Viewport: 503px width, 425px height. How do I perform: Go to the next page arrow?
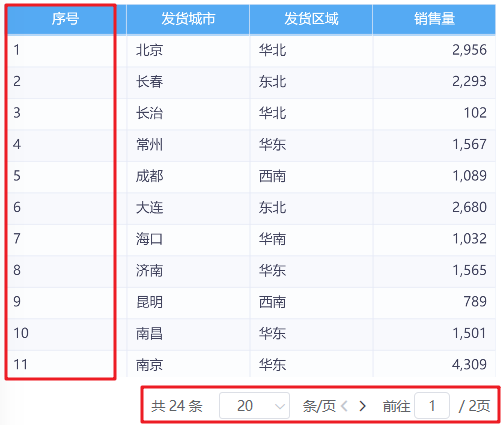pyautogui.click(x=362, y=406)
